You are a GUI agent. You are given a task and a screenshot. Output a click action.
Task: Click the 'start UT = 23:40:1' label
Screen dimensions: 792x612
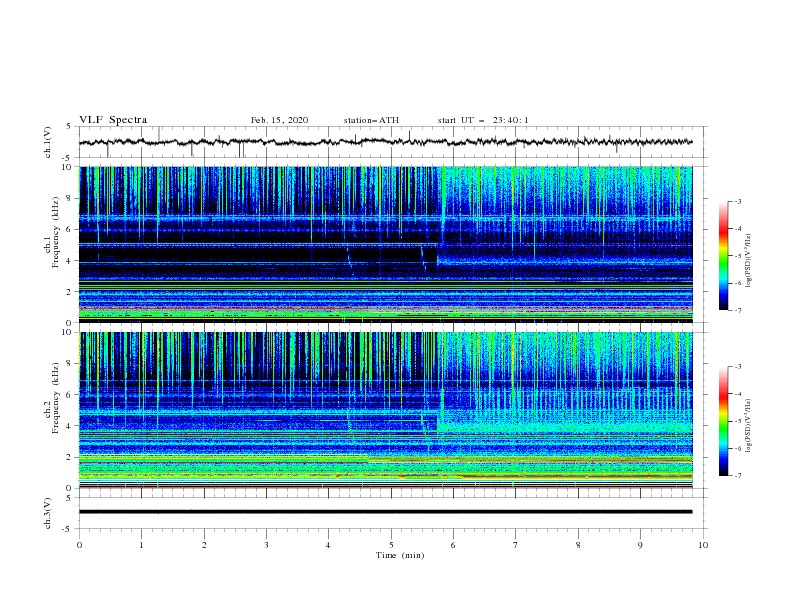point(483,120)
